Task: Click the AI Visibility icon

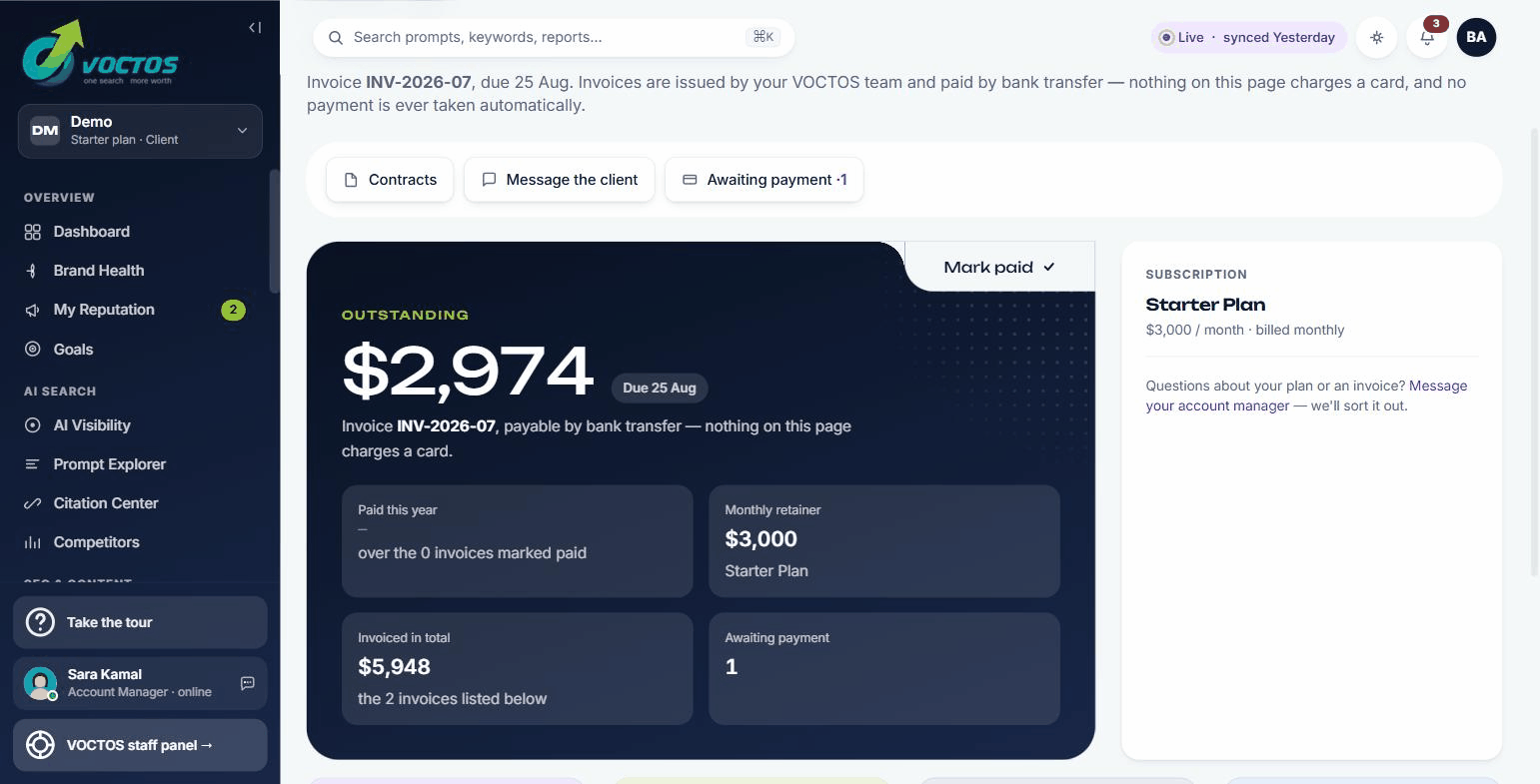Action: pos(33,425)
